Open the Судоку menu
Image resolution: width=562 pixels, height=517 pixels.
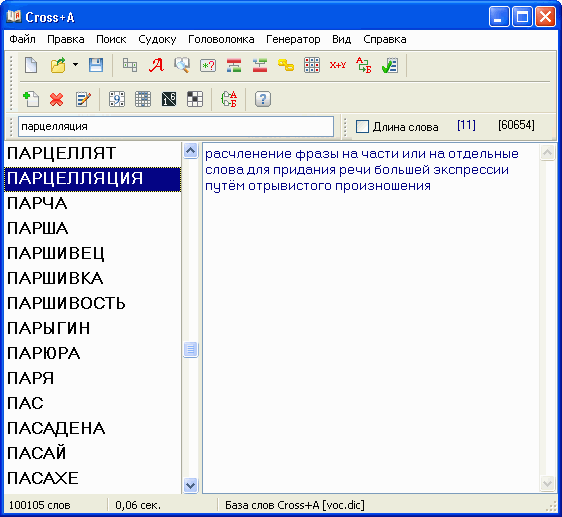tap(157, 39)
